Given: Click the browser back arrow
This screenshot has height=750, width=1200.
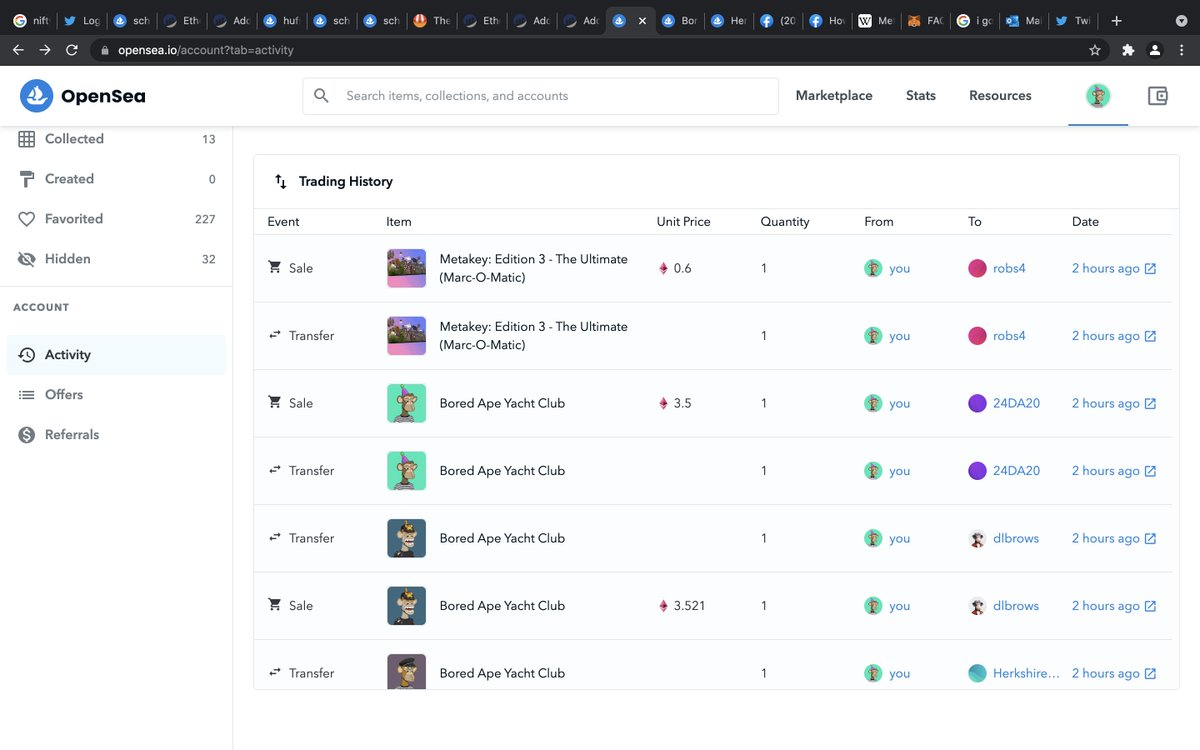Looking at the screenshot, I should click(18, 50).
